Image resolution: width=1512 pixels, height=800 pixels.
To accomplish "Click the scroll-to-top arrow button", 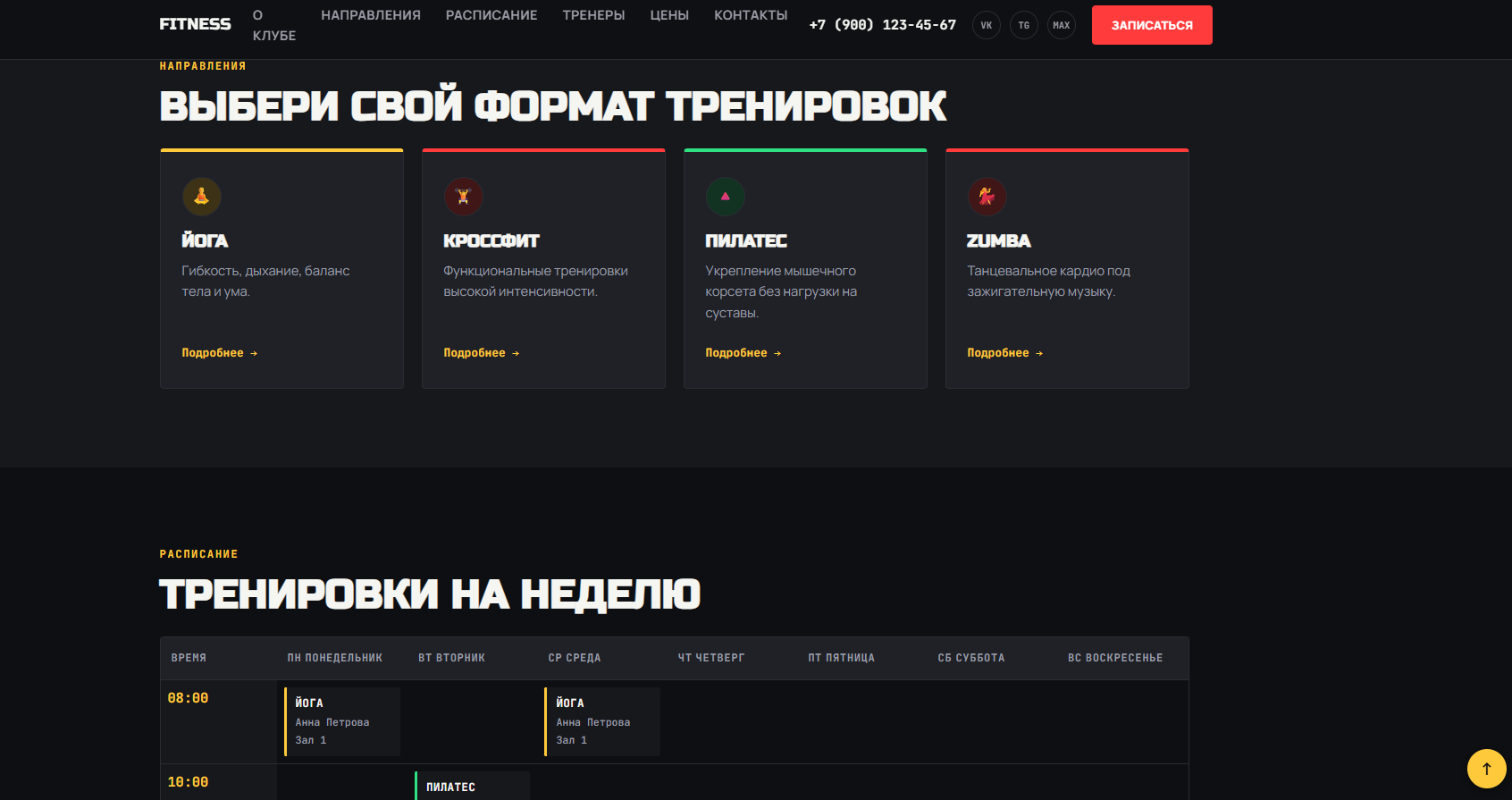I will pyautogui.click(x=1487, y=769).
